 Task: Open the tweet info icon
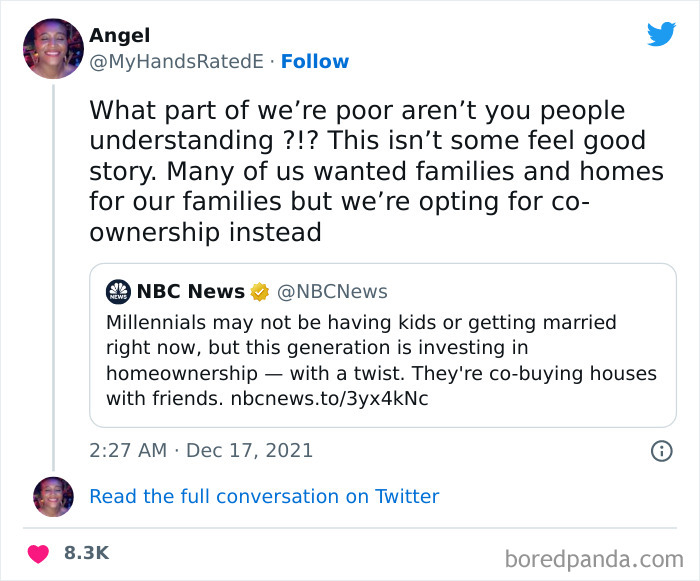point(661,451)
